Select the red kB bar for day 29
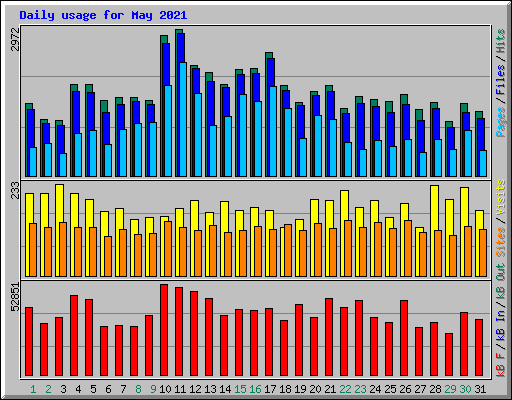 (x=449, y=355)
